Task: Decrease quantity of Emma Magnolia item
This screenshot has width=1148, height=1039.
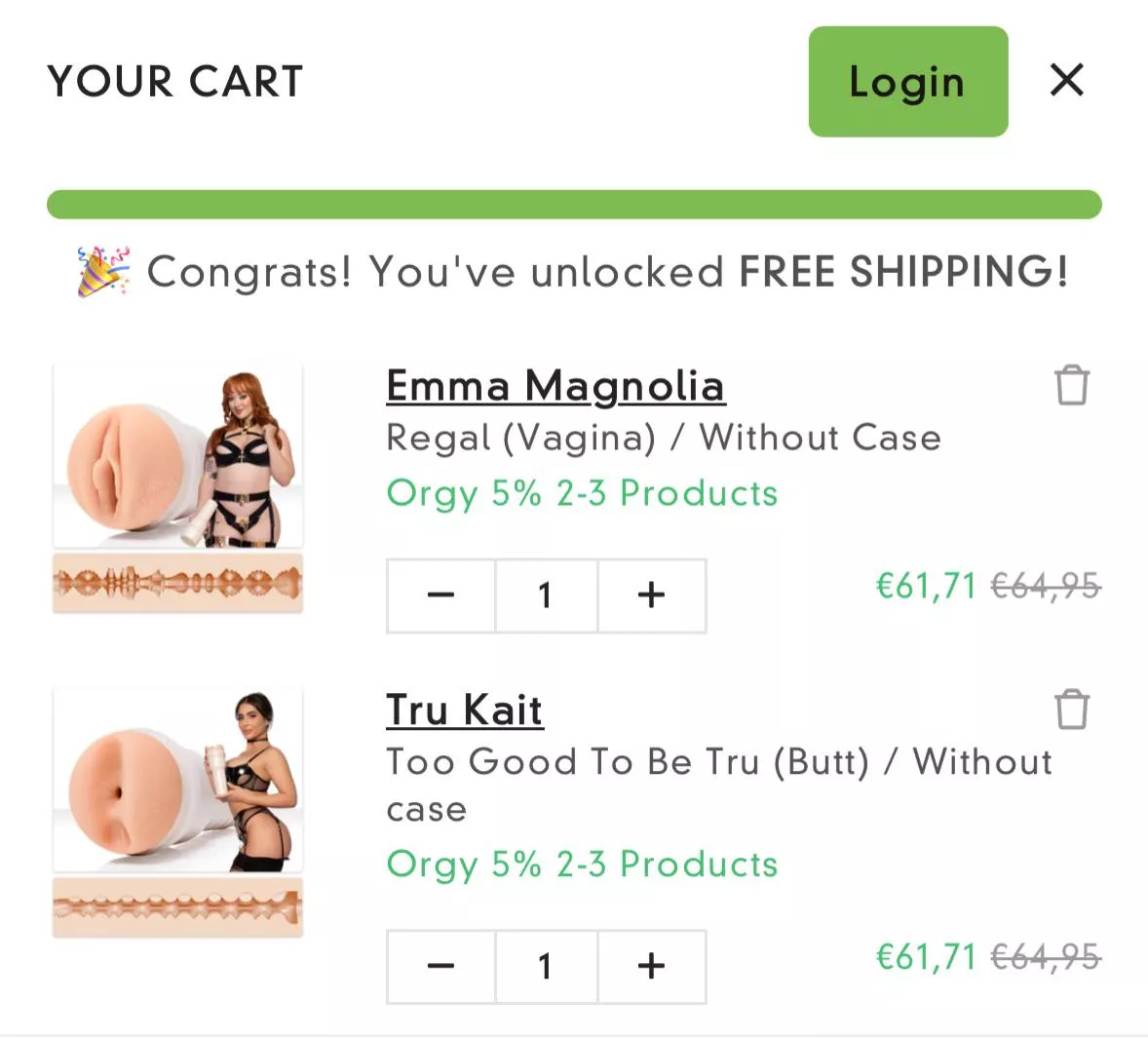Action: [x=441, y=596]
